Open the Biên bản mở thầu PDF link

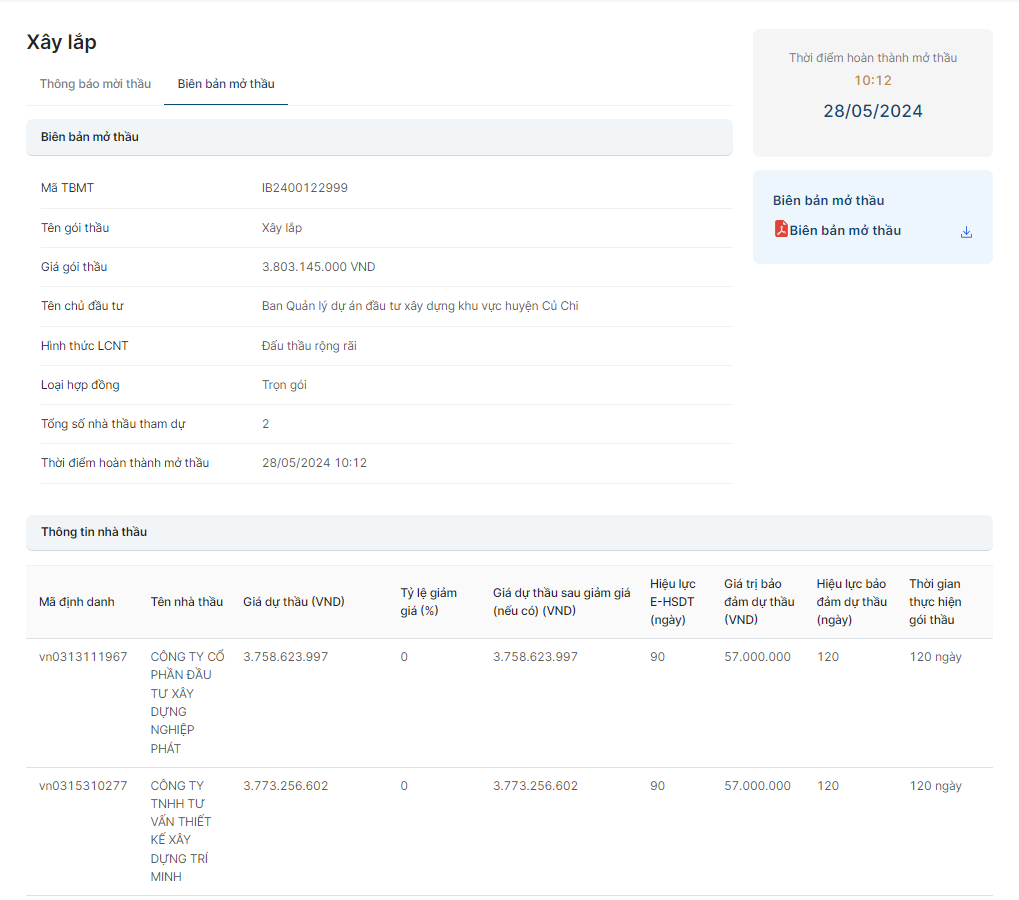click(845, 231)
